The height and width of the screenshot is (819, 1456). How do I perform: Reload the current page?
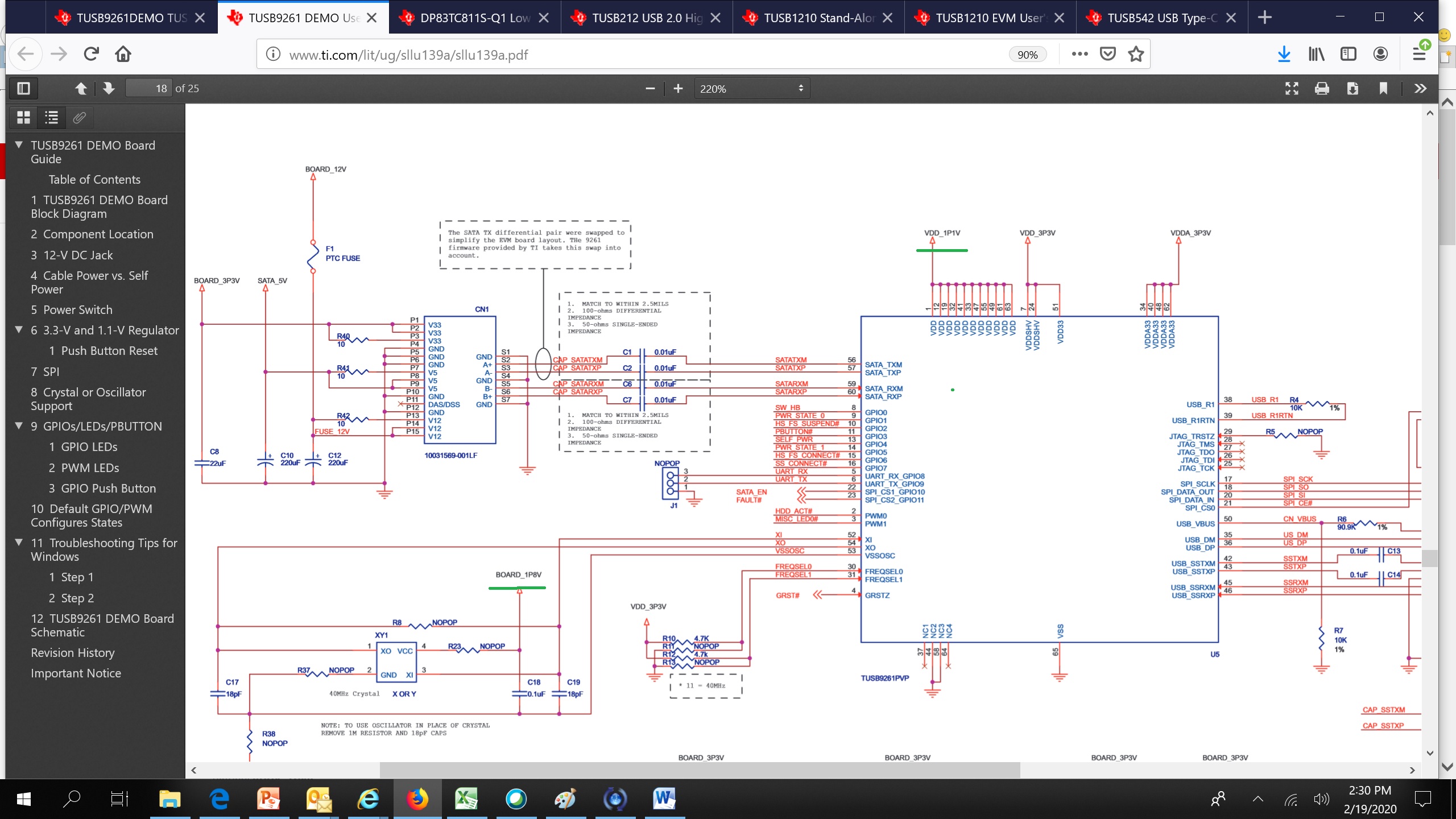(x=91, y=55)
